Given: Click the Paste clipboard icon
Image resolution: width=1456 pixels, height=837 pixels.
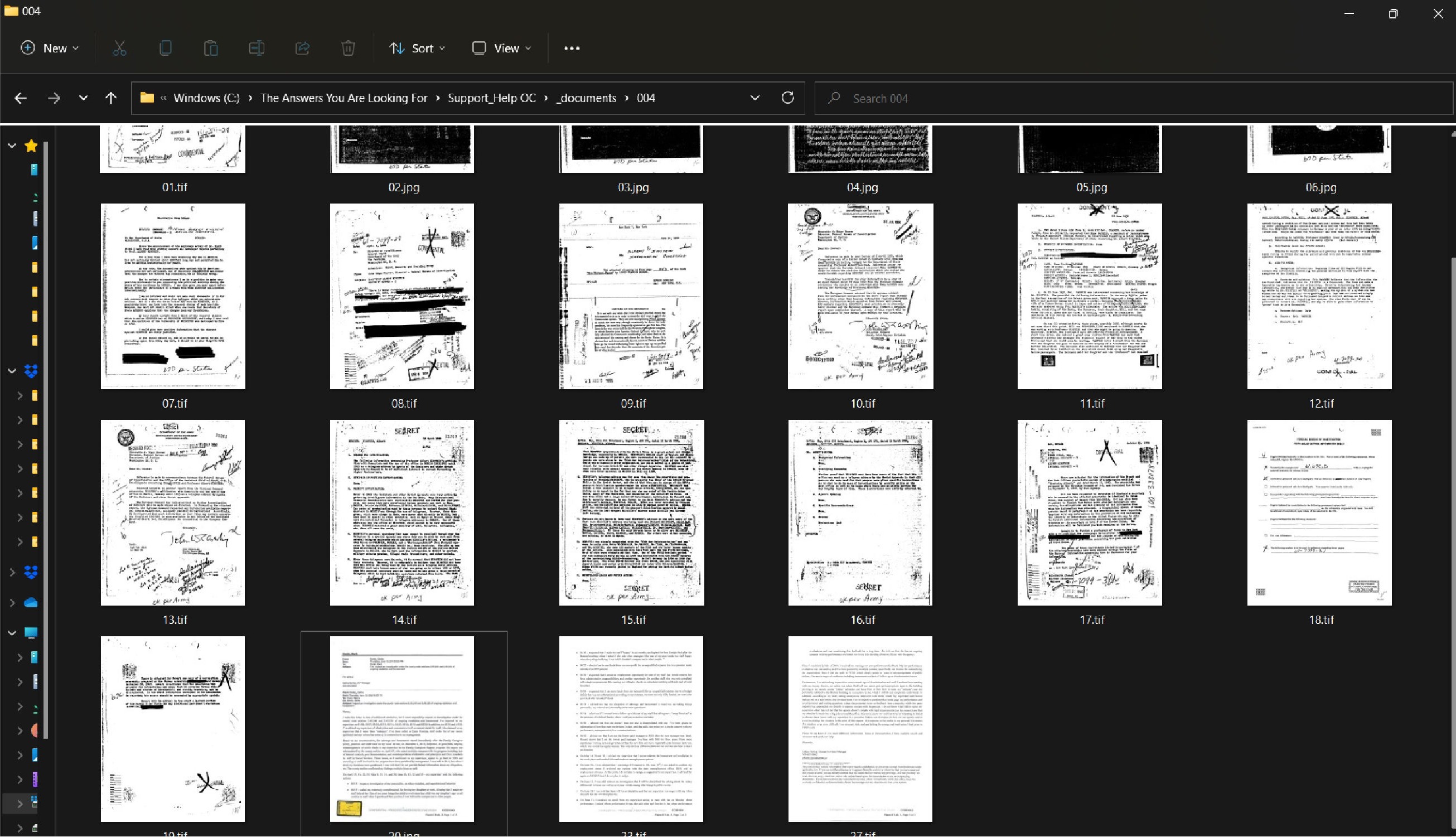Looking at the screenshot, I should pos(210,49).
